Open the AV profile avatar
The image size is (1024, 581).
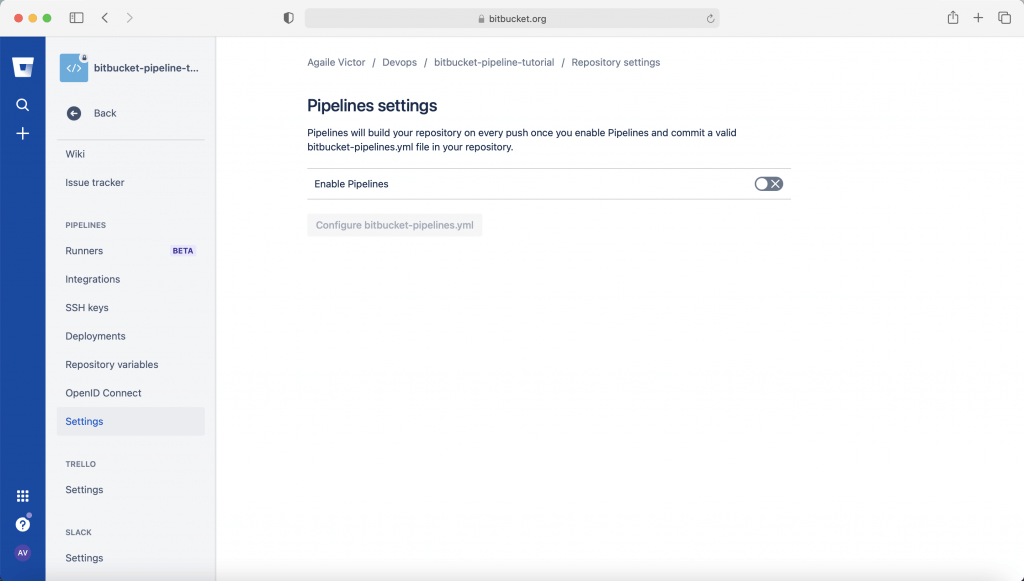(x=23, y=553)
